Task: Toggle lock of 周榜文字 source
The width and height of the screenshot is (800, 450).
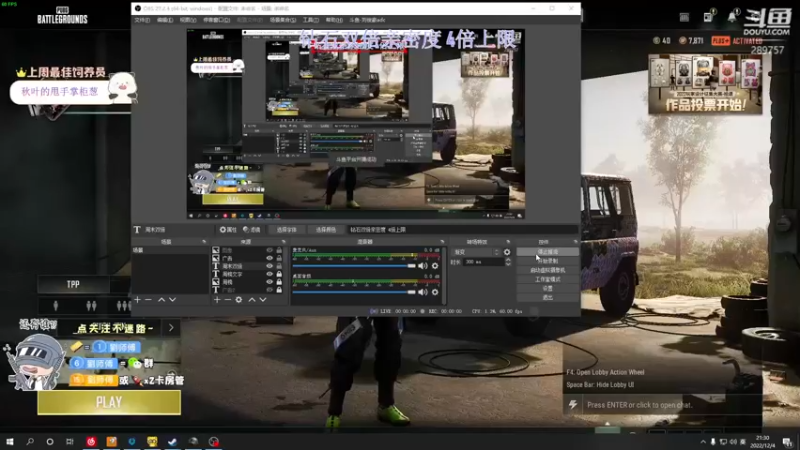Action: pos(279,274)
